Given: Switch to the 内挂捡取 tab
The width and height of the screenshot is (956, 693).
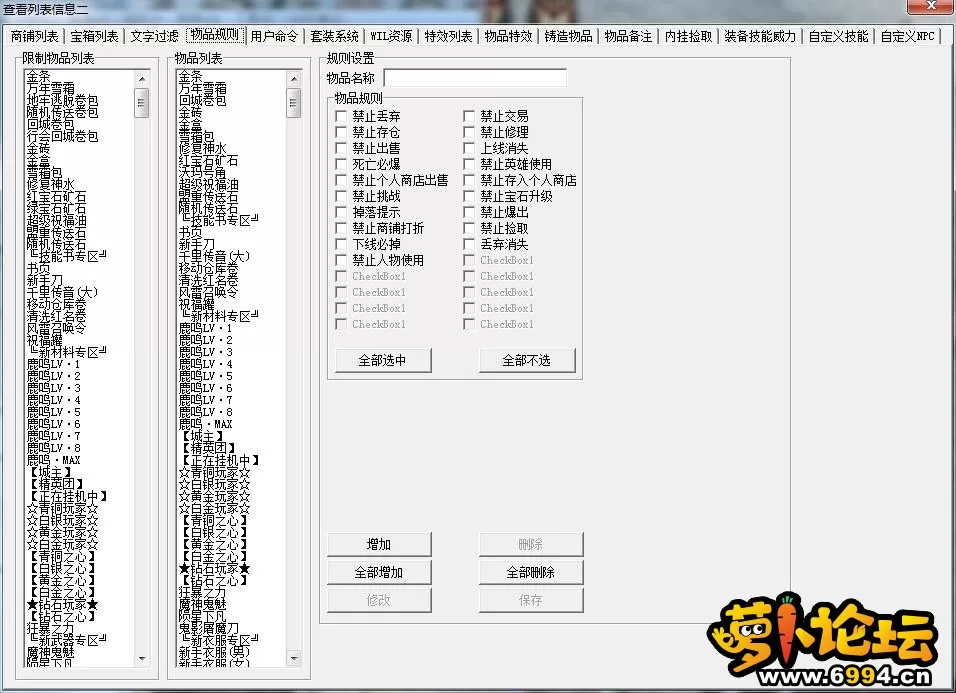Looking at the screenshot, I should [x=688, y=37].
